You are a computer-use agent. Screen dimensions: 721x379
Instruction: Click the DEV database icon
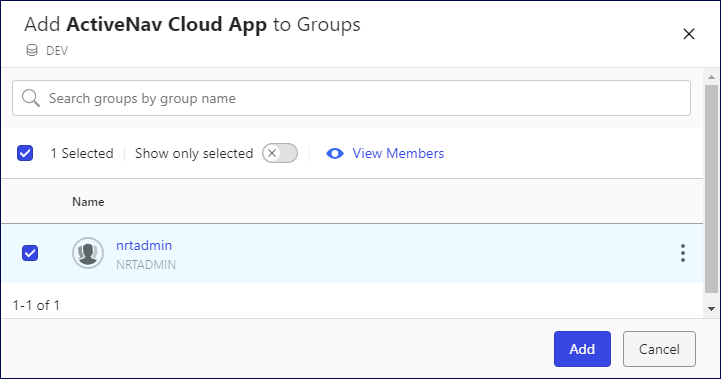point(32,50)
